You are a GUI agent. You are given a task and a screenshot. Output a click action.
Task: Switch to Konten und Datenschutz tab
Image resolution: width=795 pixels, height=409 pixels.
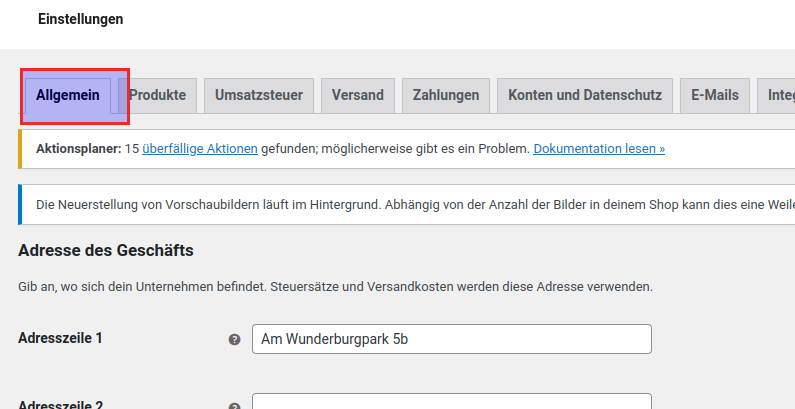[585, 96]
